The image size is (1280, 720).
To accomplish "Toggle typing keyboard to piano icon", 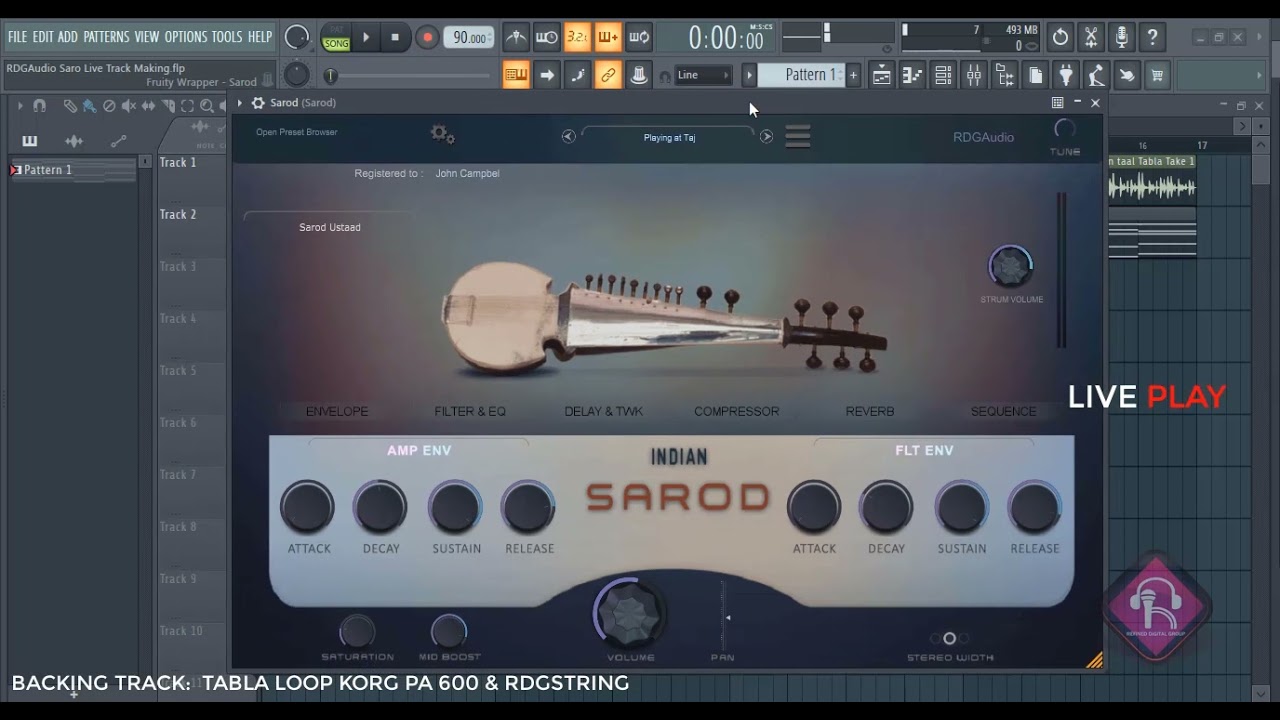I will [x=516, y=75].
